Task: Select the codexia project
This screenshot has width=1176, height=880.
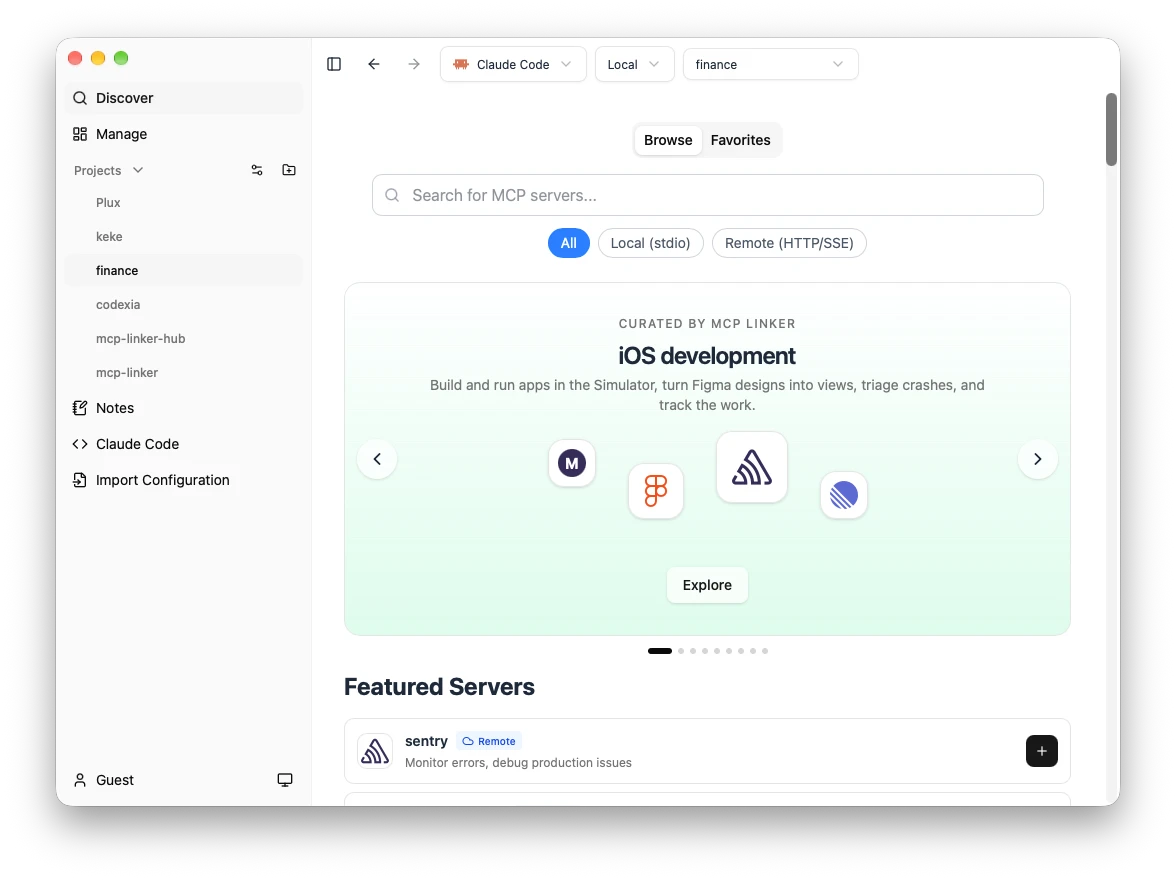Action: [184, 305]
